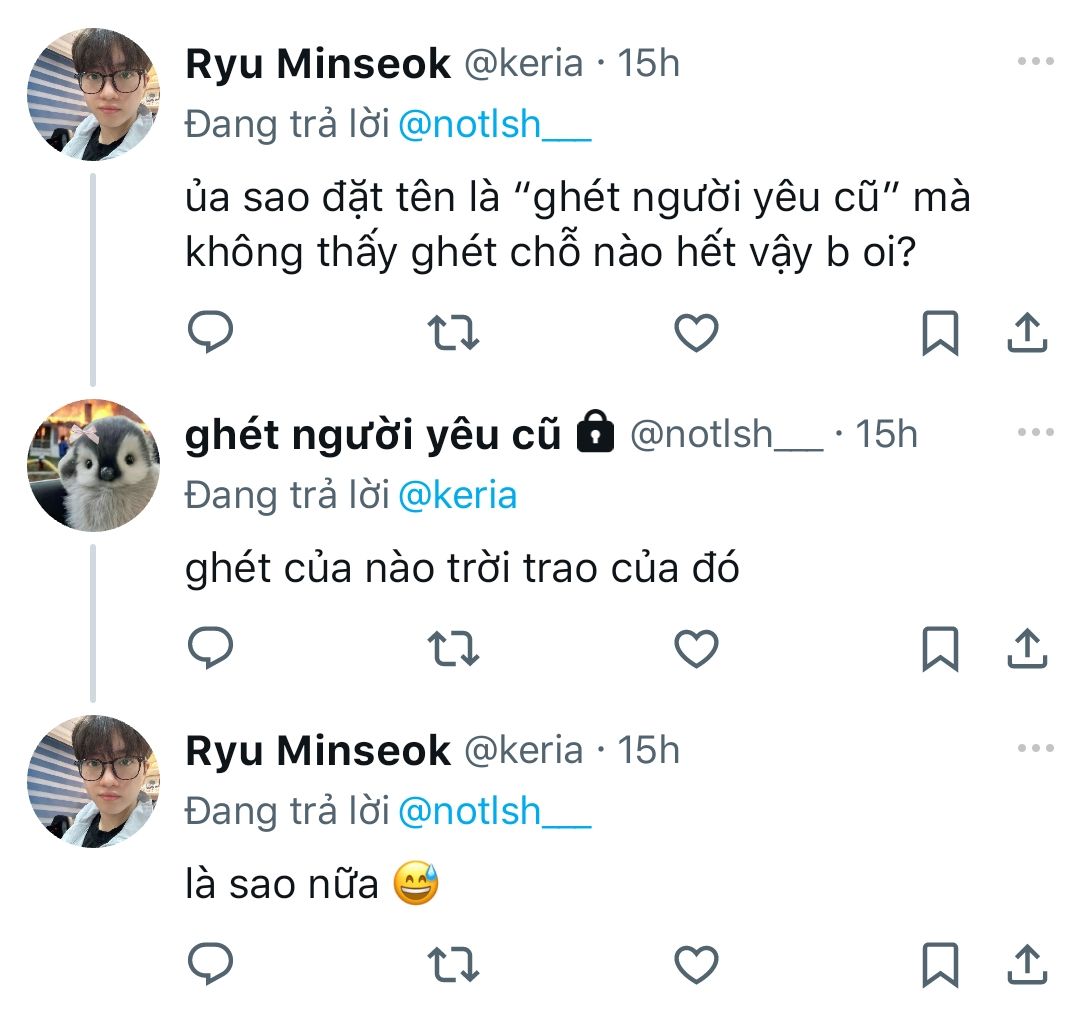1080x1015 pixels.
Task: Retweet the "là sao nữa" tweet
Action: [x=454, y=965]
